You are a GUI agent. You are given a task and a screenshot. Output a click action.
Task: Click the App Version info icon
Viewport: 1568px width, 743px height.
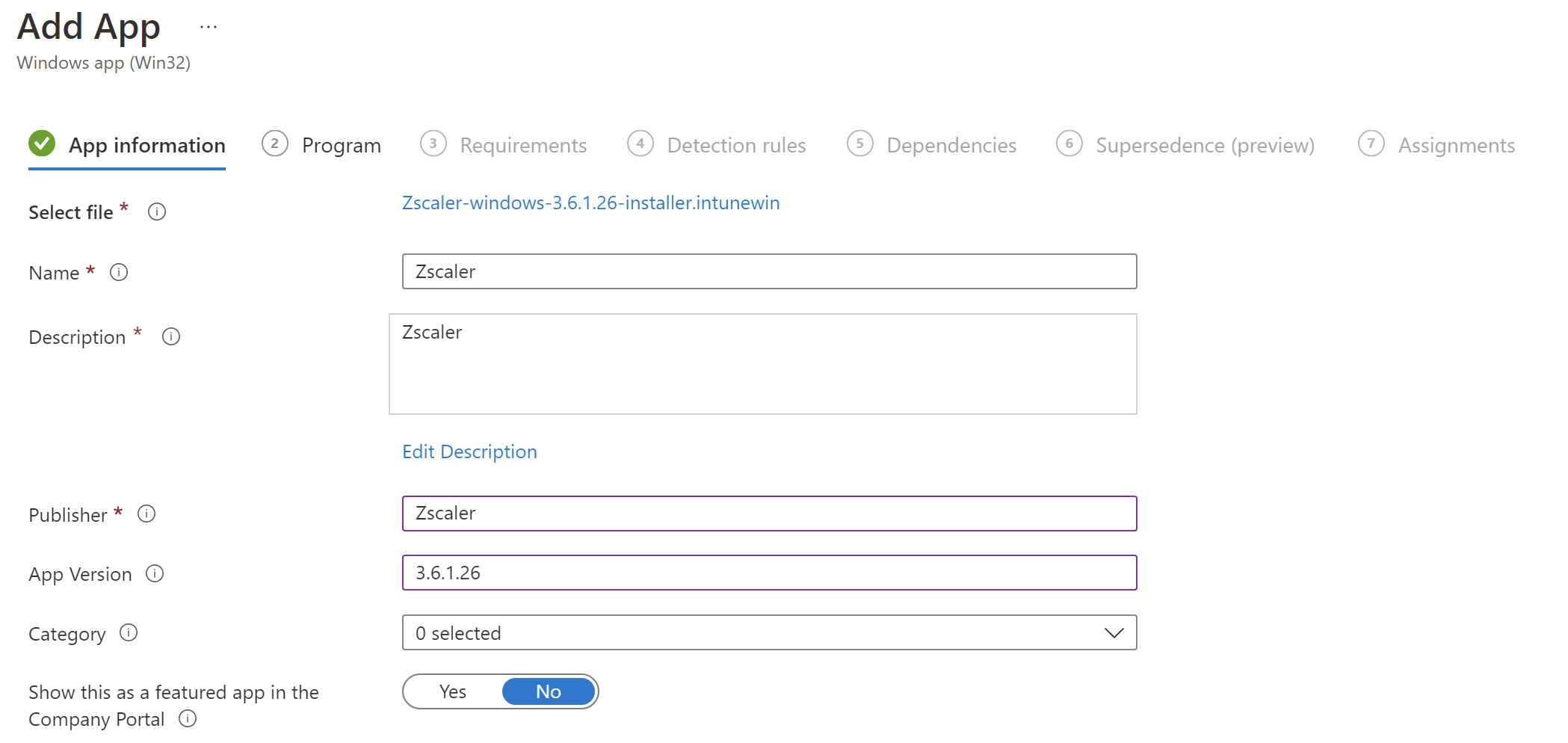click(x=155, y=574)
